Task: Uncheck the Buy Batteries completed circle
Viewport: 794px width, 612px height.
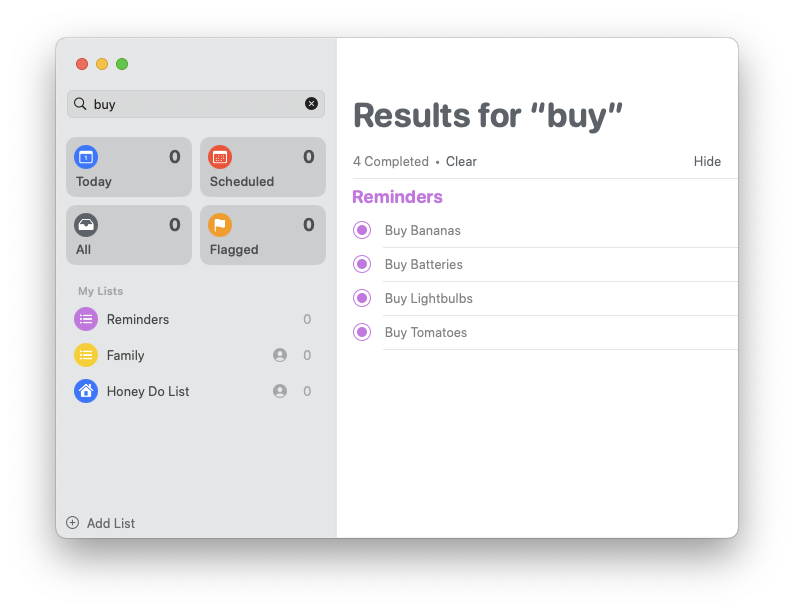Action: coord(362,264)
